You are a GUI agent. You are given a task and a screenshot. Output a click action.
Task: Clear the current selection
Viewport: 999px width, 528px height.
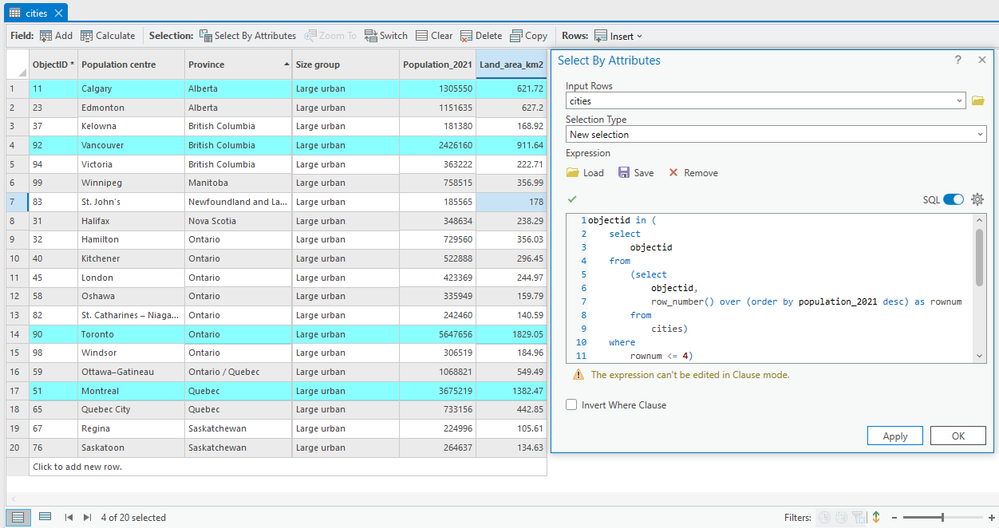click(x=434, y=36)
